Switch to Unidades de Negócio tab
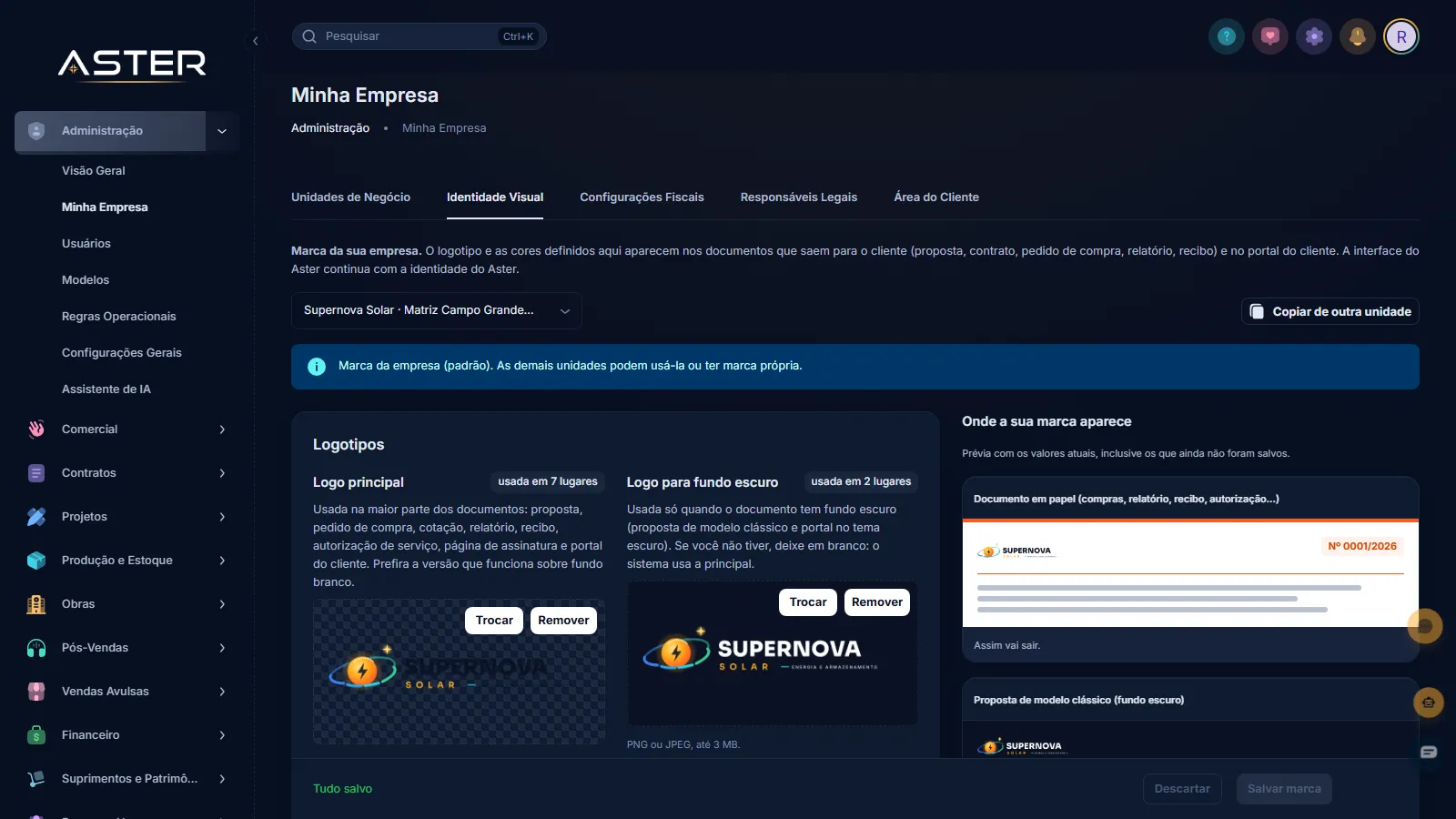Viewport: 1456px width, 819px height. coord(350,197)
